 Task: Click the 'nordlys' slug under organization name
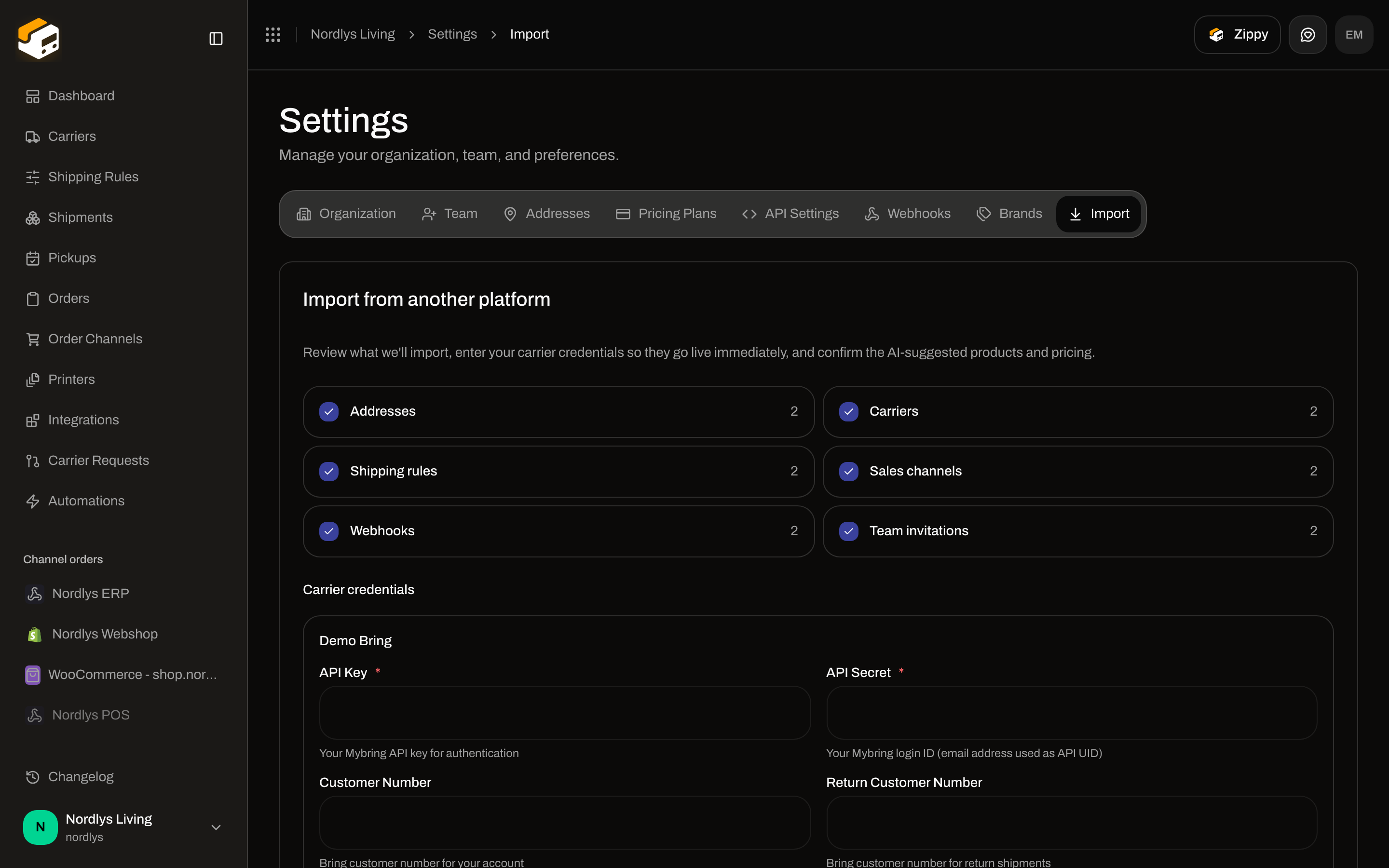(x=84, y=837)
